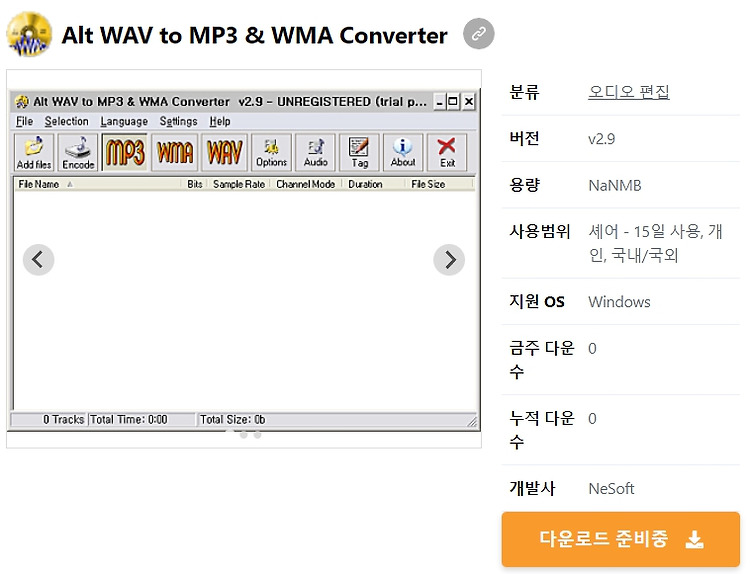The width and height of the screenshot is (750, 574).
Task: Click the page title Alt WAV to MP3 & WMA Converter
Action: coord(254,35)
